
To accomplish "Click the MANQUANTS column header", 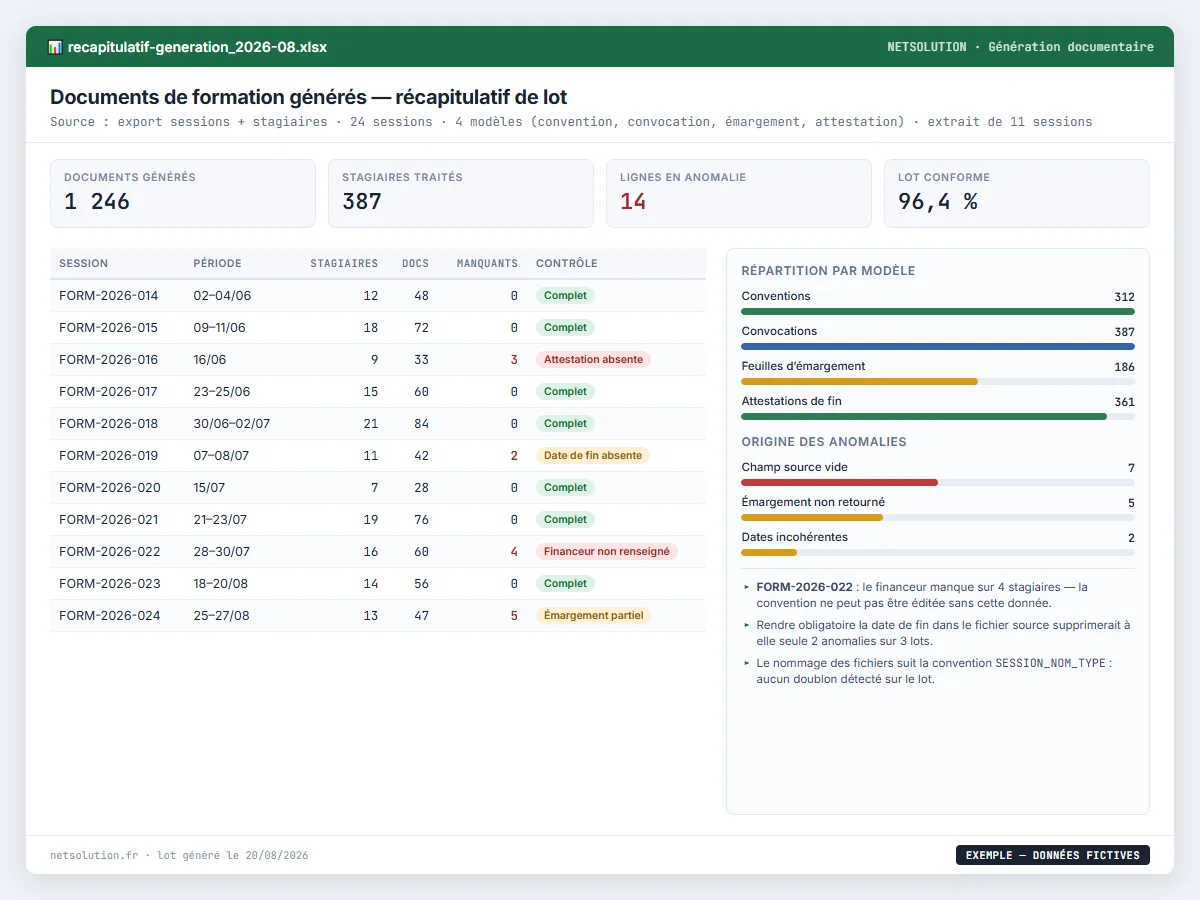I will pos(487,264).
